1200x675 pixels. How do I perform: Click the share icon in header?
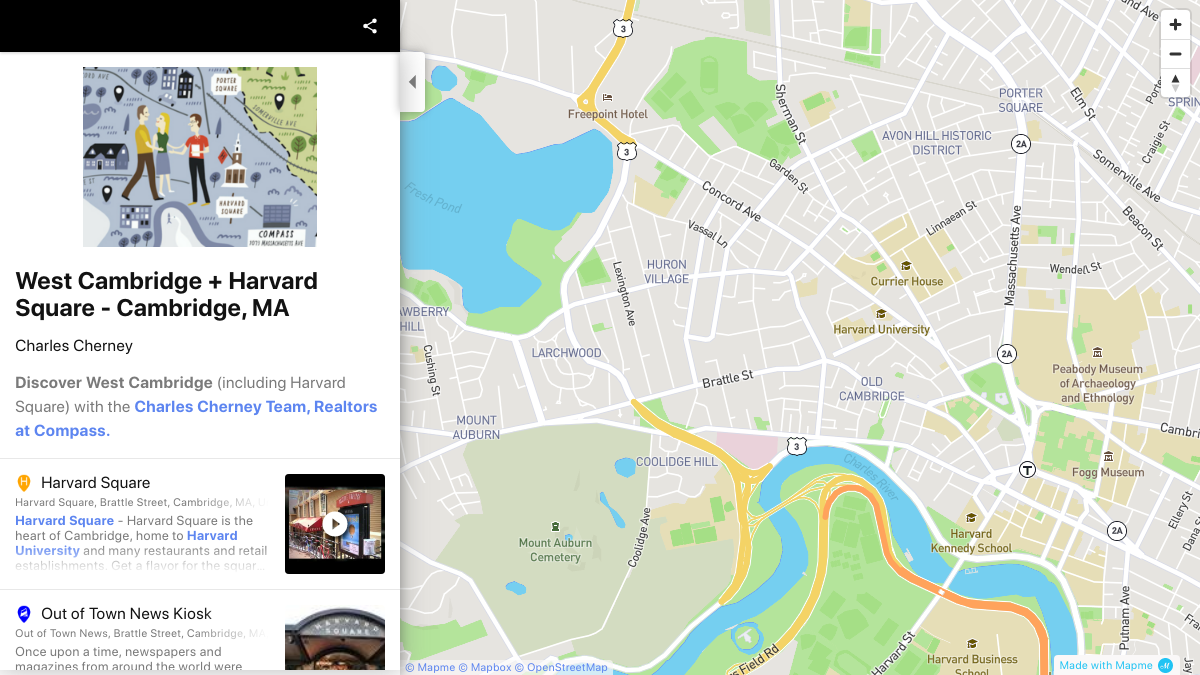click(x=370, y=26)
